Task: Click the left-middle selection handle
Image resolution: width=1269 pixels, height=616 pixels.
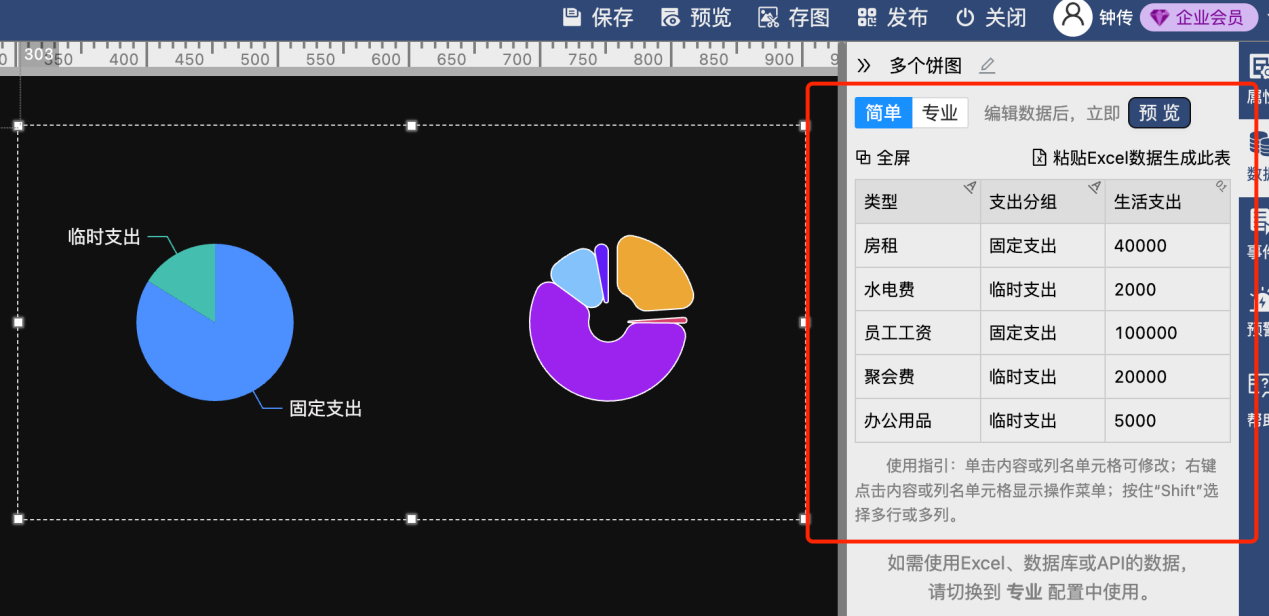Action: [18, 322]
